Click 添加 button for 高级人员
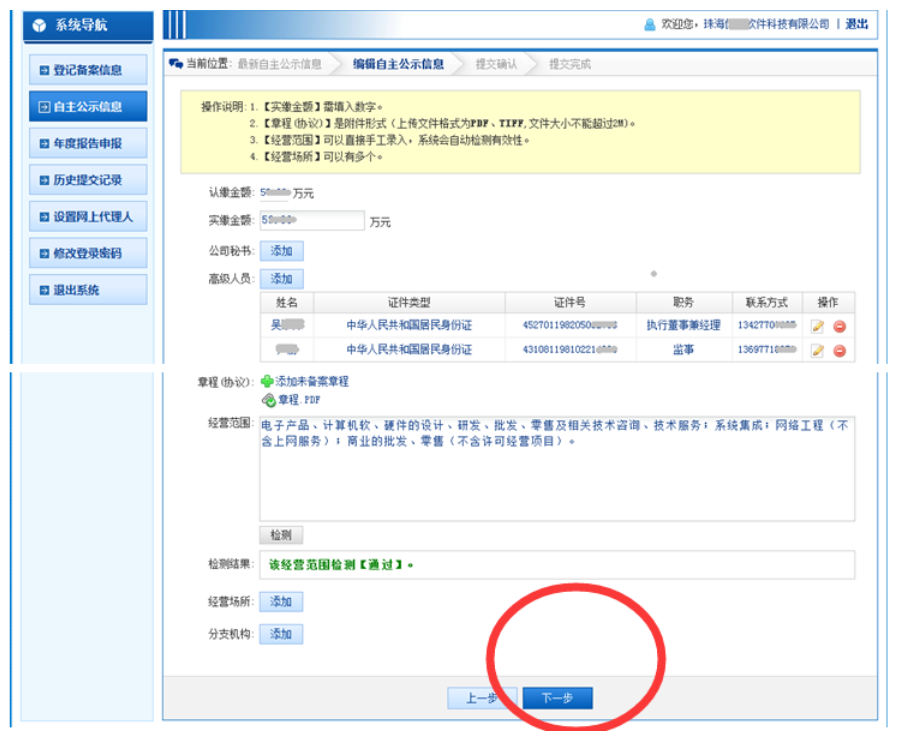The width and height of the screenshot is (898, 740). (x=281, y=279)
